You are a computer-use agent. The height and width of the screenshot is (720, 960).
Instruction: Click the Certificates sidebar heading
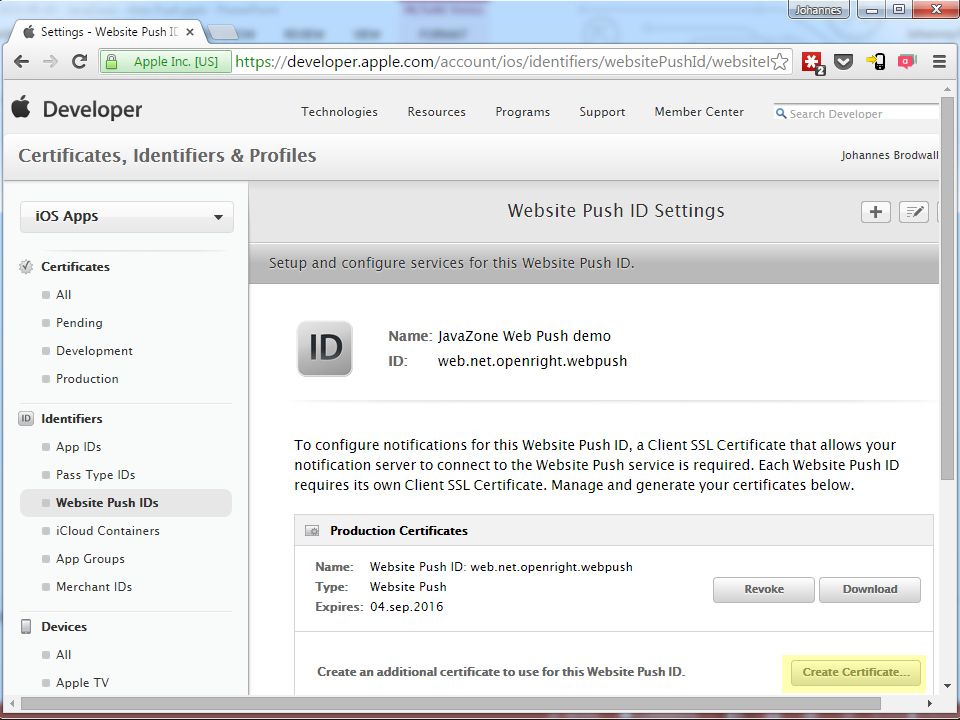pyautogui.click(x=75, y=267)
